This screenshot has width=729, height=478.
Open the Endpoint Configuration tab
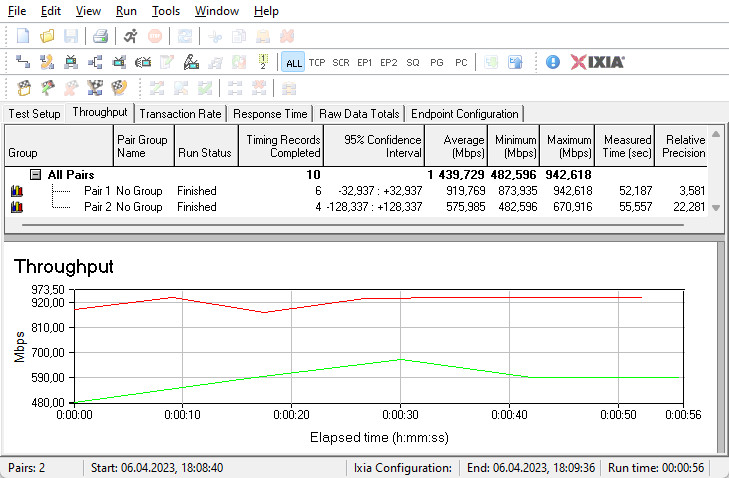(464, 114)
